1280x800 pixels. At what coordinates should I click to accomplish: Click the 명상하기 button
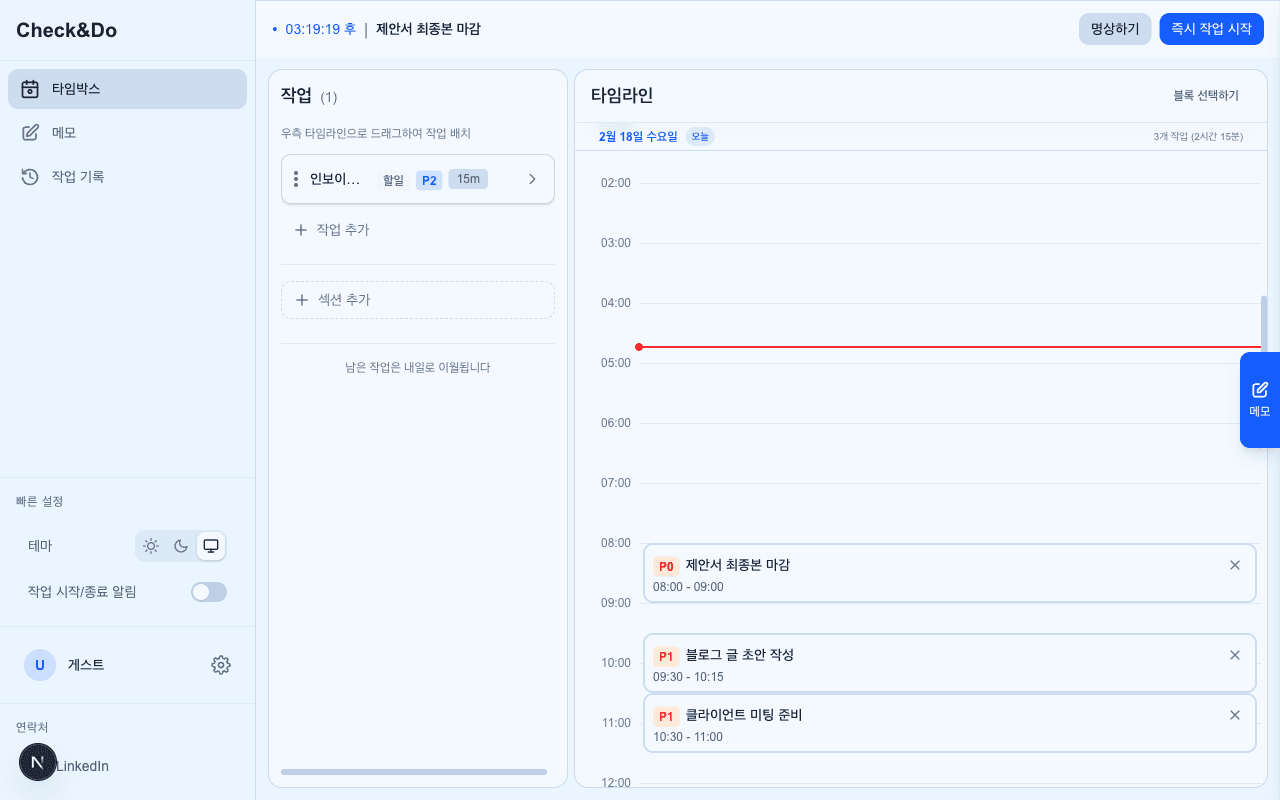pos(1115,29)
